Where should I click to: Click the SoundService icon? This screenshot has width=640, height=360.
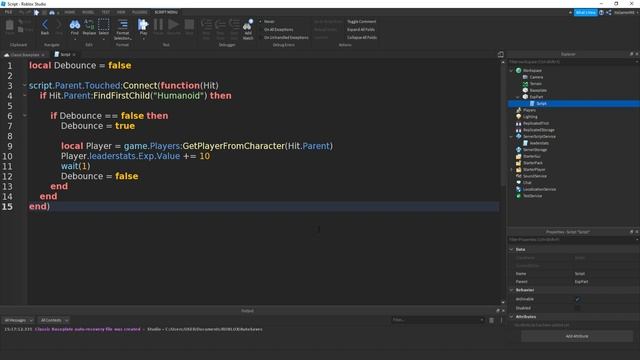pyautogui.click(x=518, y=176)
